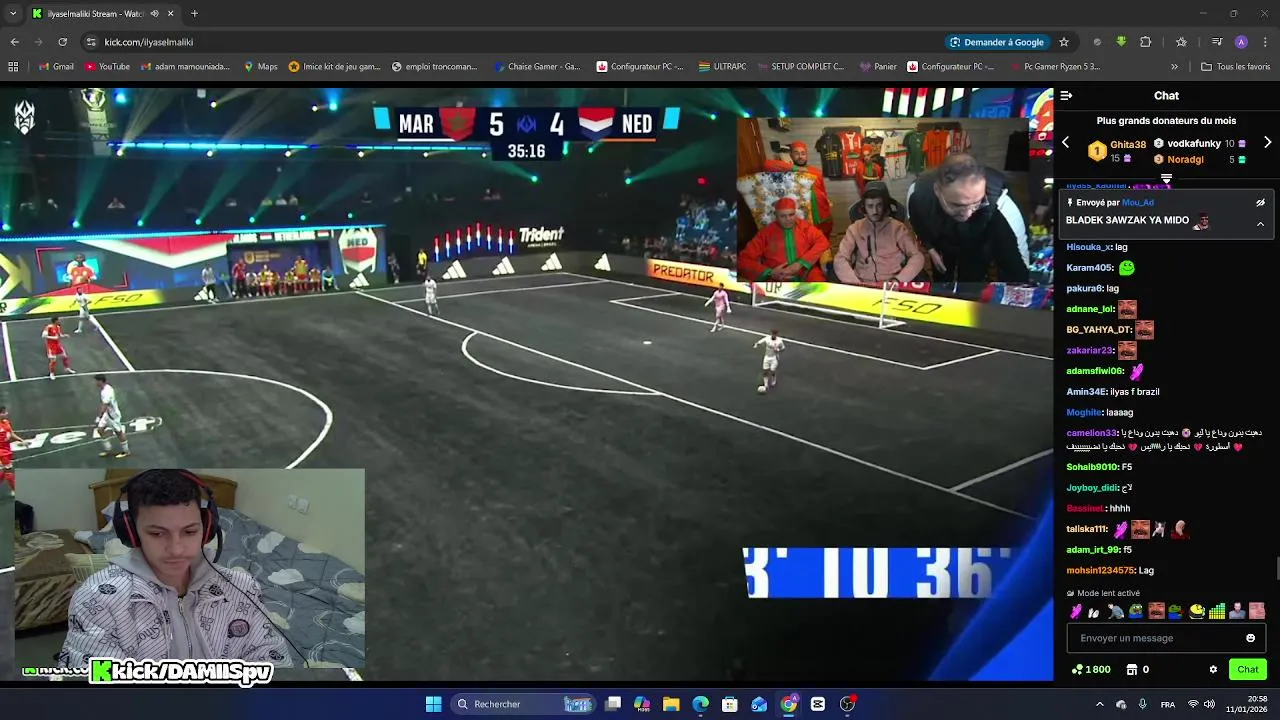The image size is (1280, 720).
Task: Collapse the chat panel with the arrow icon
Action: click(1066, 96)
